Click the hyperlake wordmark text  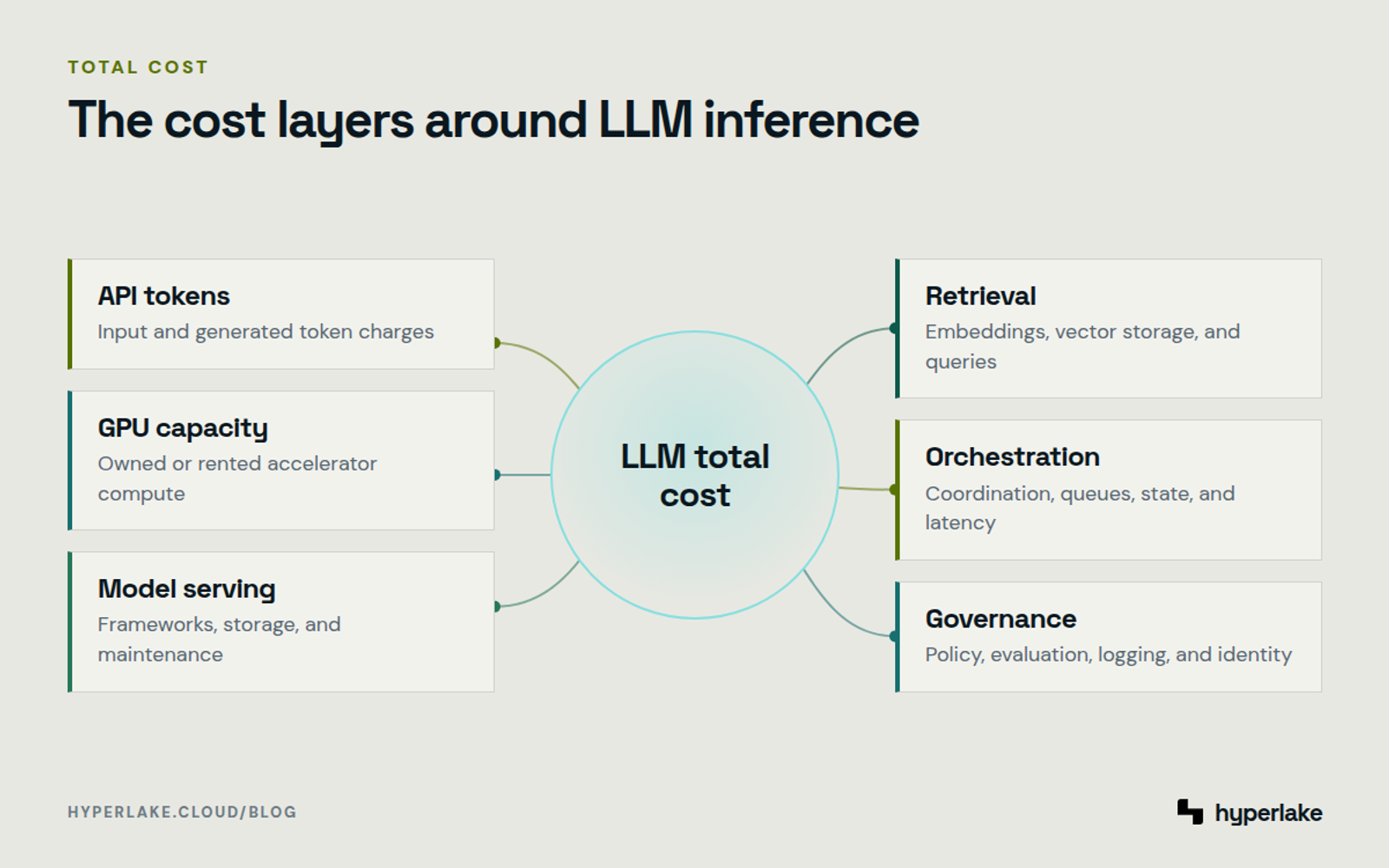coord(1268,813)
